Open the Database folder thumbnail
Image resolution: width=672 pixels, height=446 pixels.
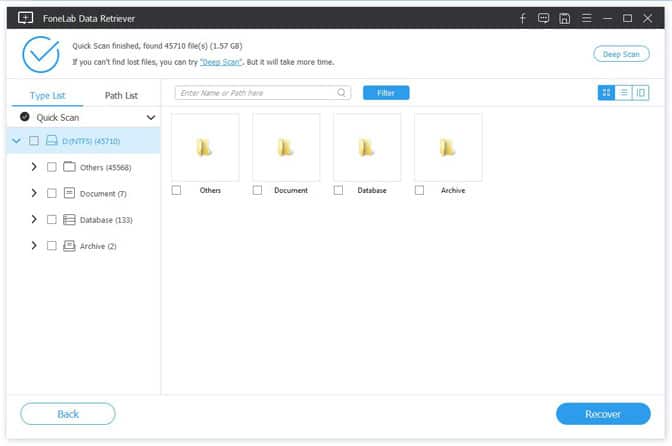click(x=367, y=148)
